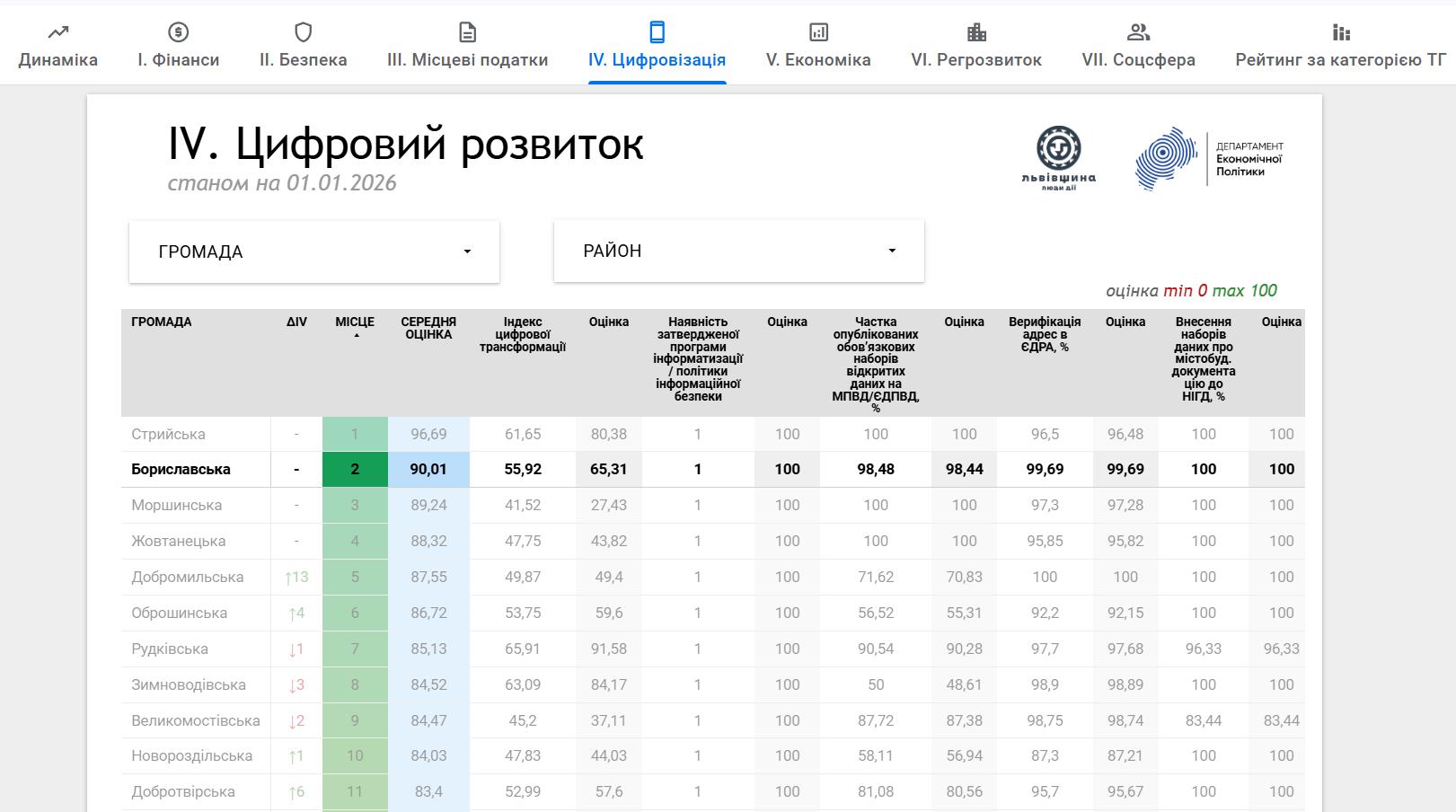Click the Львівщина logo
The height and width of the screenshot is (812, 1456).
(x=1059, y=158)
